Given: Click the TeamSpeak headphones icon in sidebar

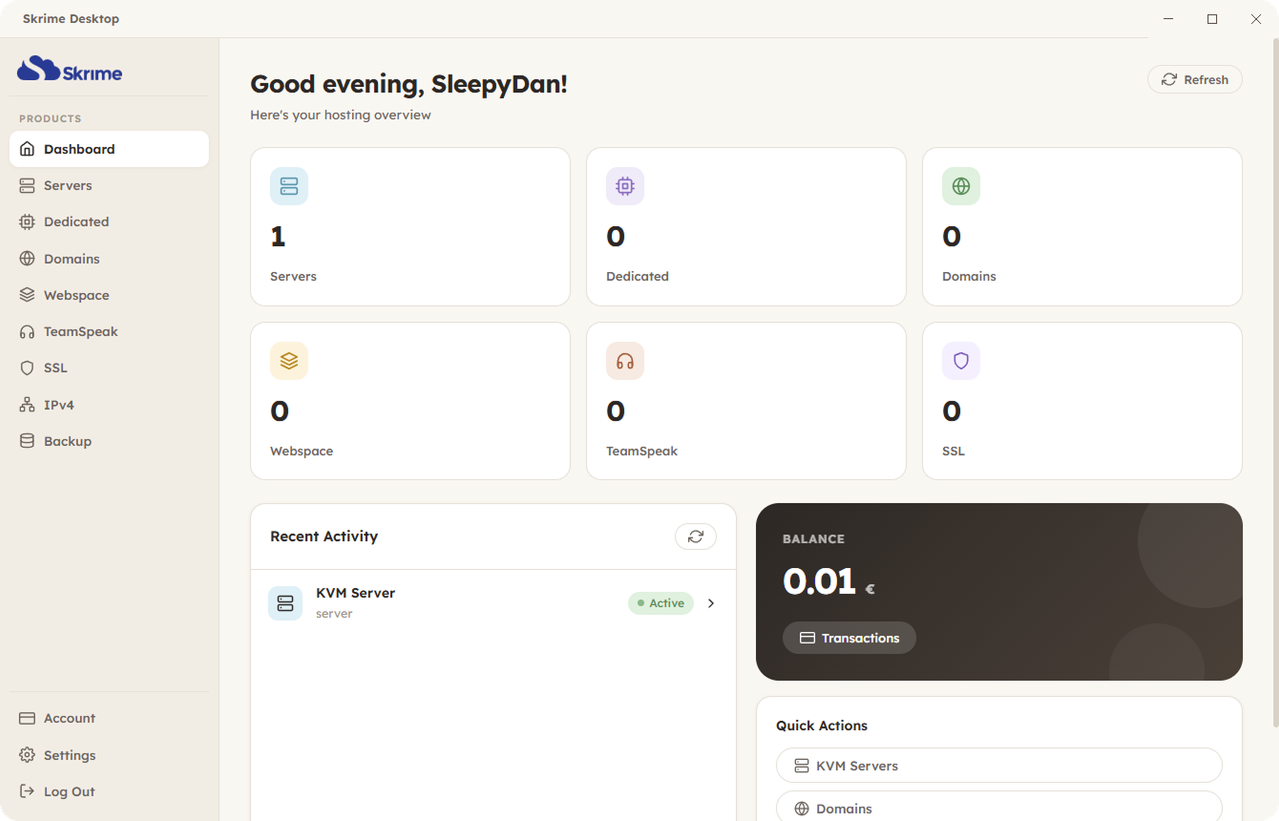Looking at the screenshot, I should click(27, 332).
